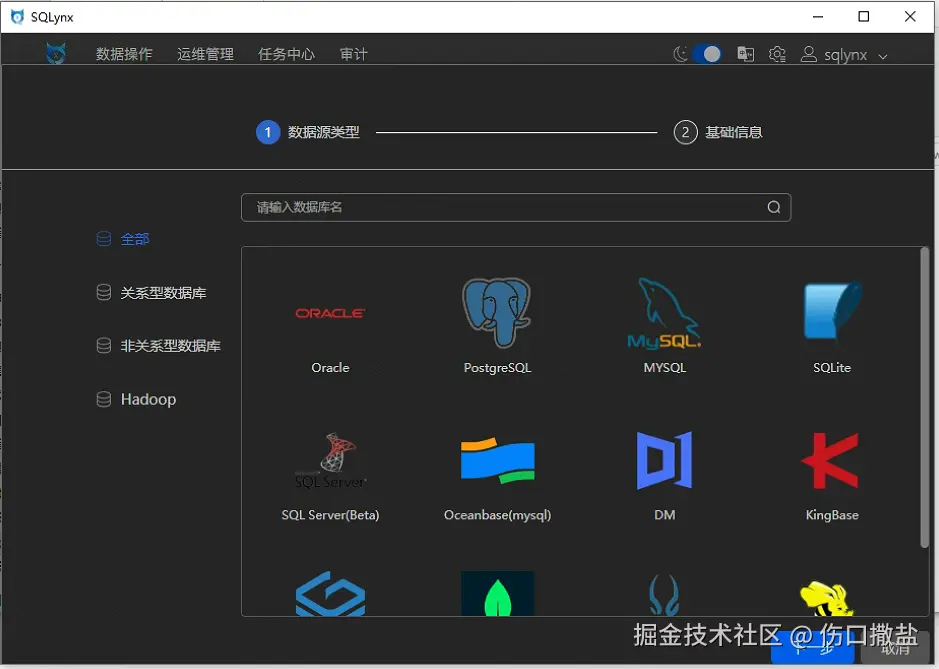Filter by Hadoop category
The height and width of the screenshot is (669, 939).
click(137, 399)
